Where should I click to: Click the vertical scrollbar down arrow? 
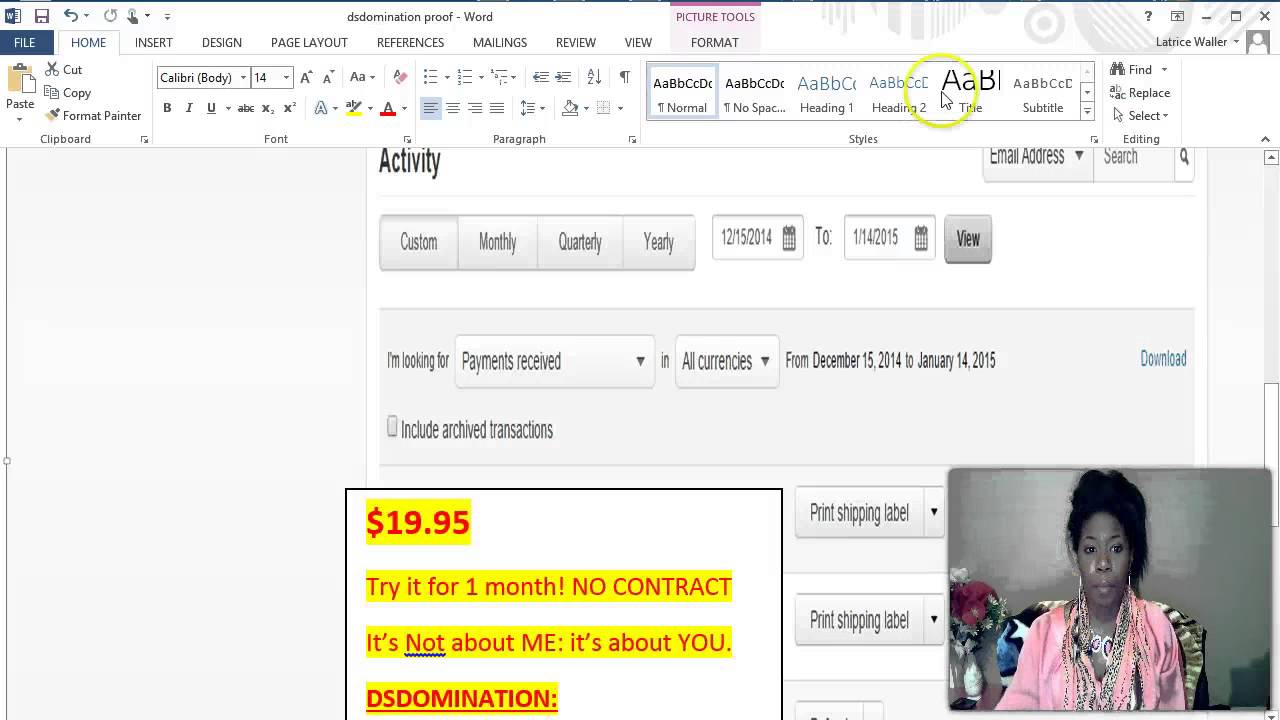tap(1272, 713)
